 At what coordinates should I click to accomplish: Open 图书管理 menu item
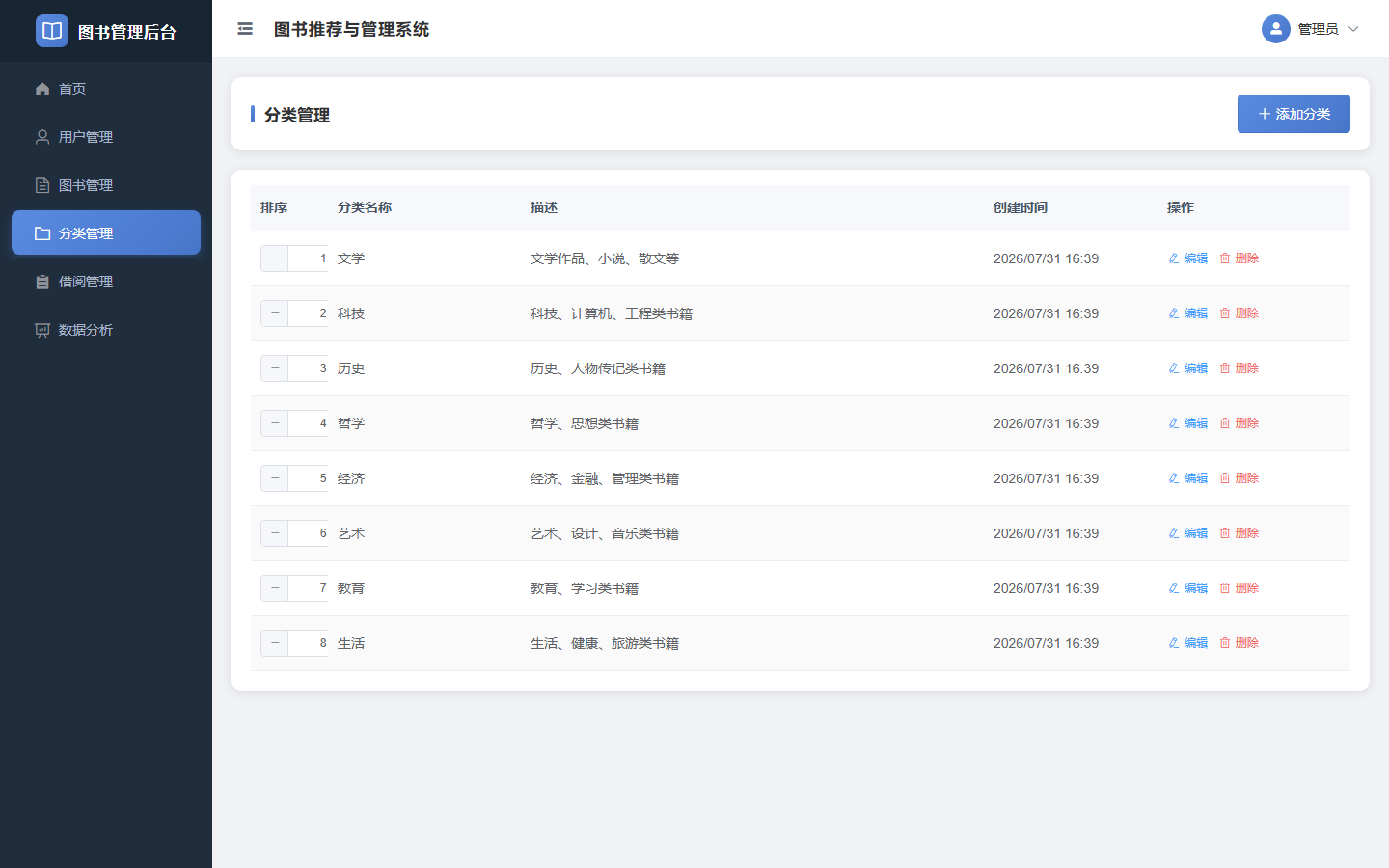coord(106,185)
